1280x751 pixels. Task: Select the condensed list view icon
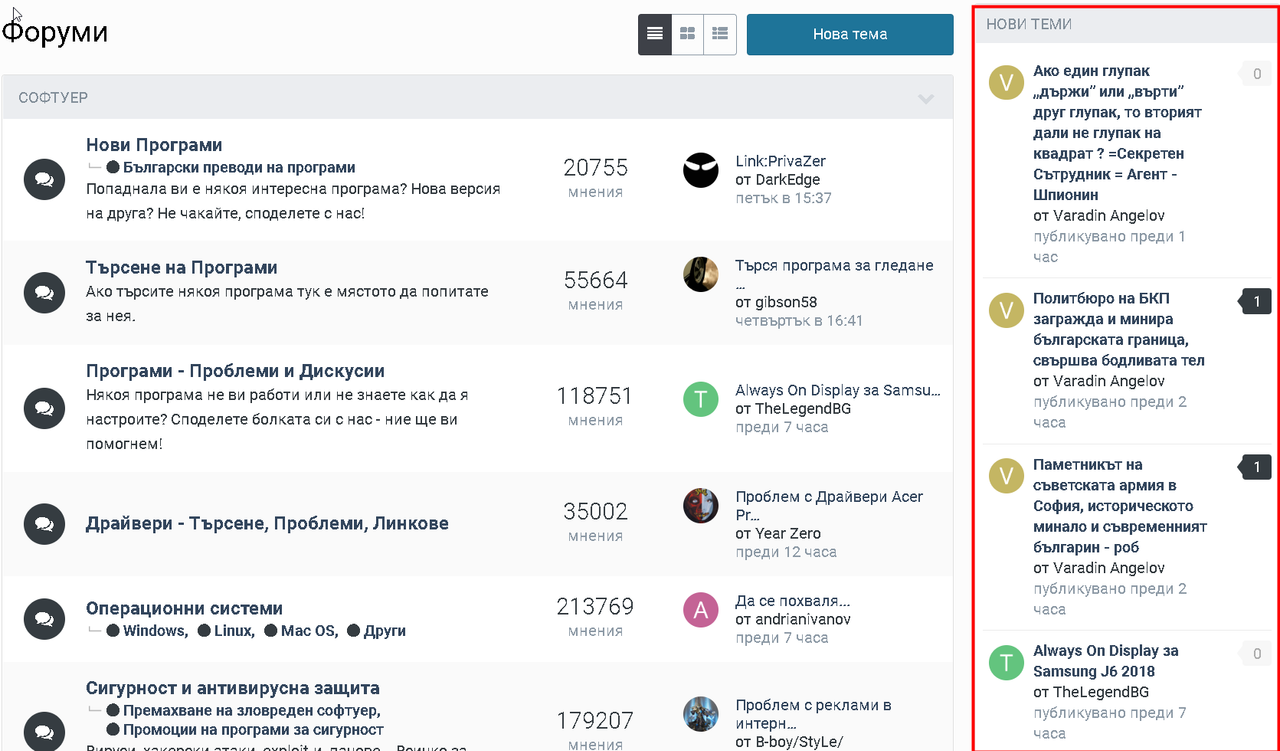click(655, 34)
